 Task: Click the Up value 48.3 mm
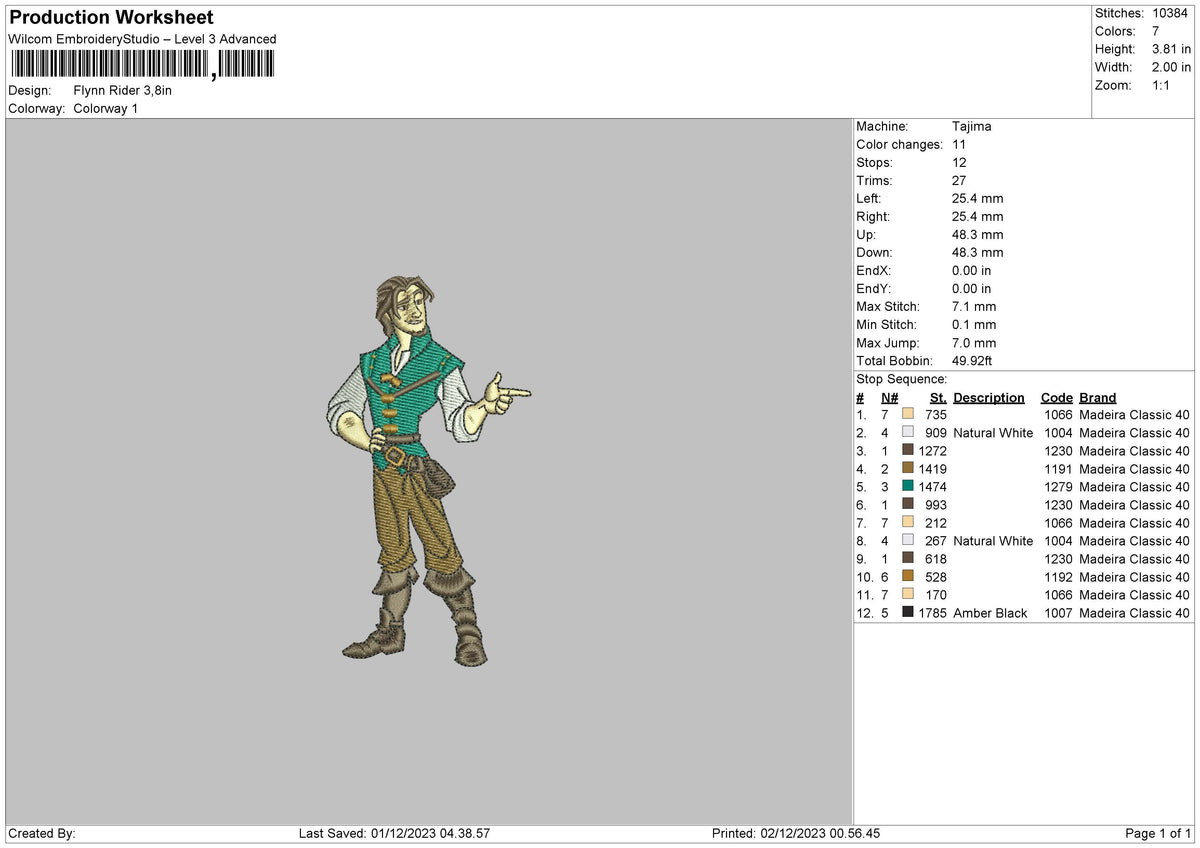[977, 235]
